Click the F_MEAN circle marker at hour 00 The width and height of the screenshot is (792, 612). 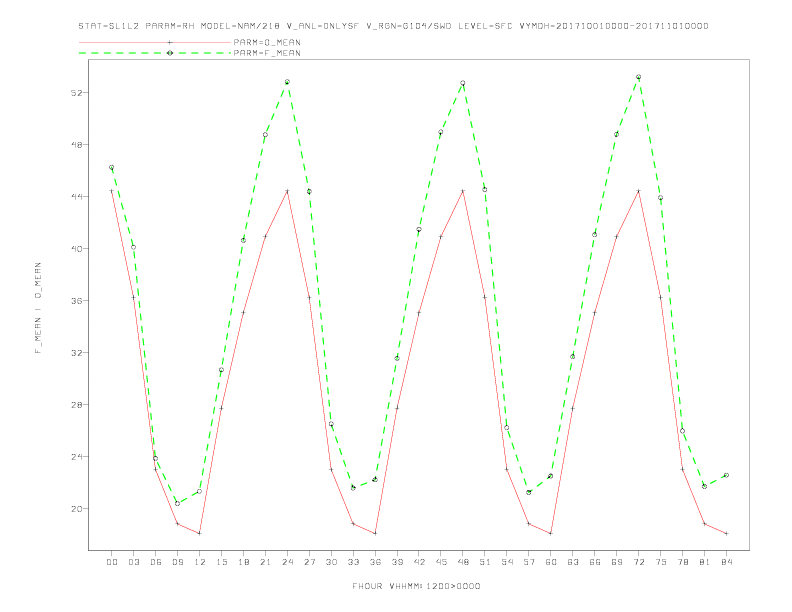pyautogui.click(x=112, y=167)
